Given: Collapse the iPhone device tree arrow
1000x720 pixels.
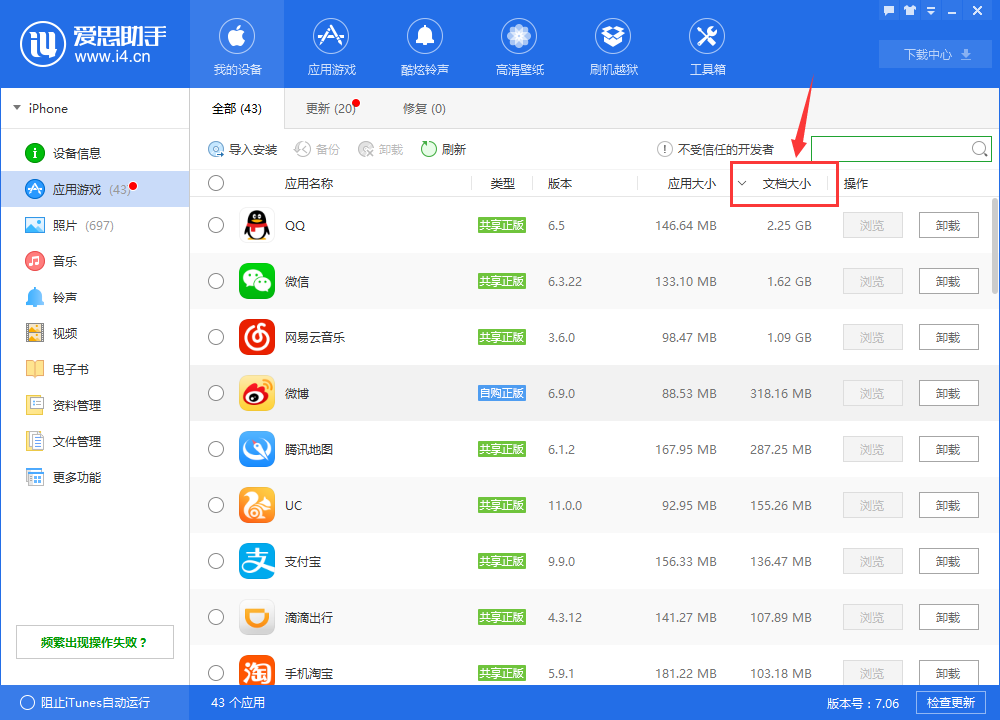Looking at the screenshot, I should point(17,108).
